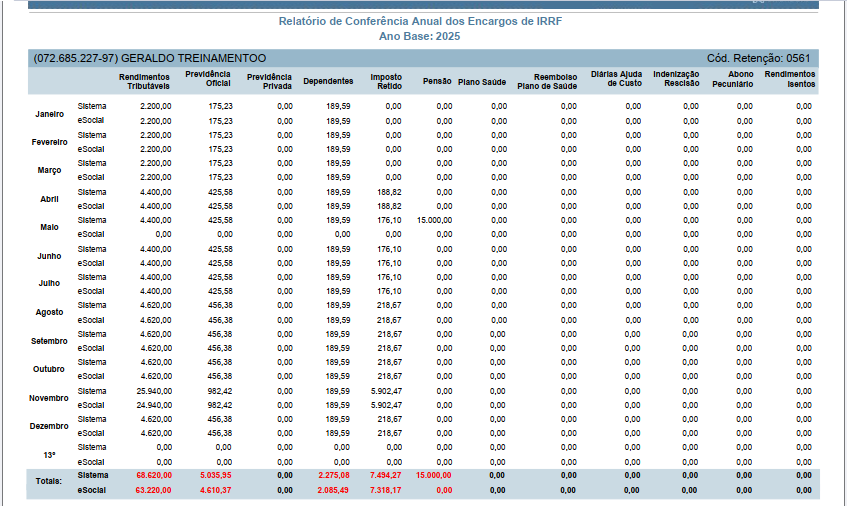Select the Ano Base: 2025 subtitle

click(420, 37)
